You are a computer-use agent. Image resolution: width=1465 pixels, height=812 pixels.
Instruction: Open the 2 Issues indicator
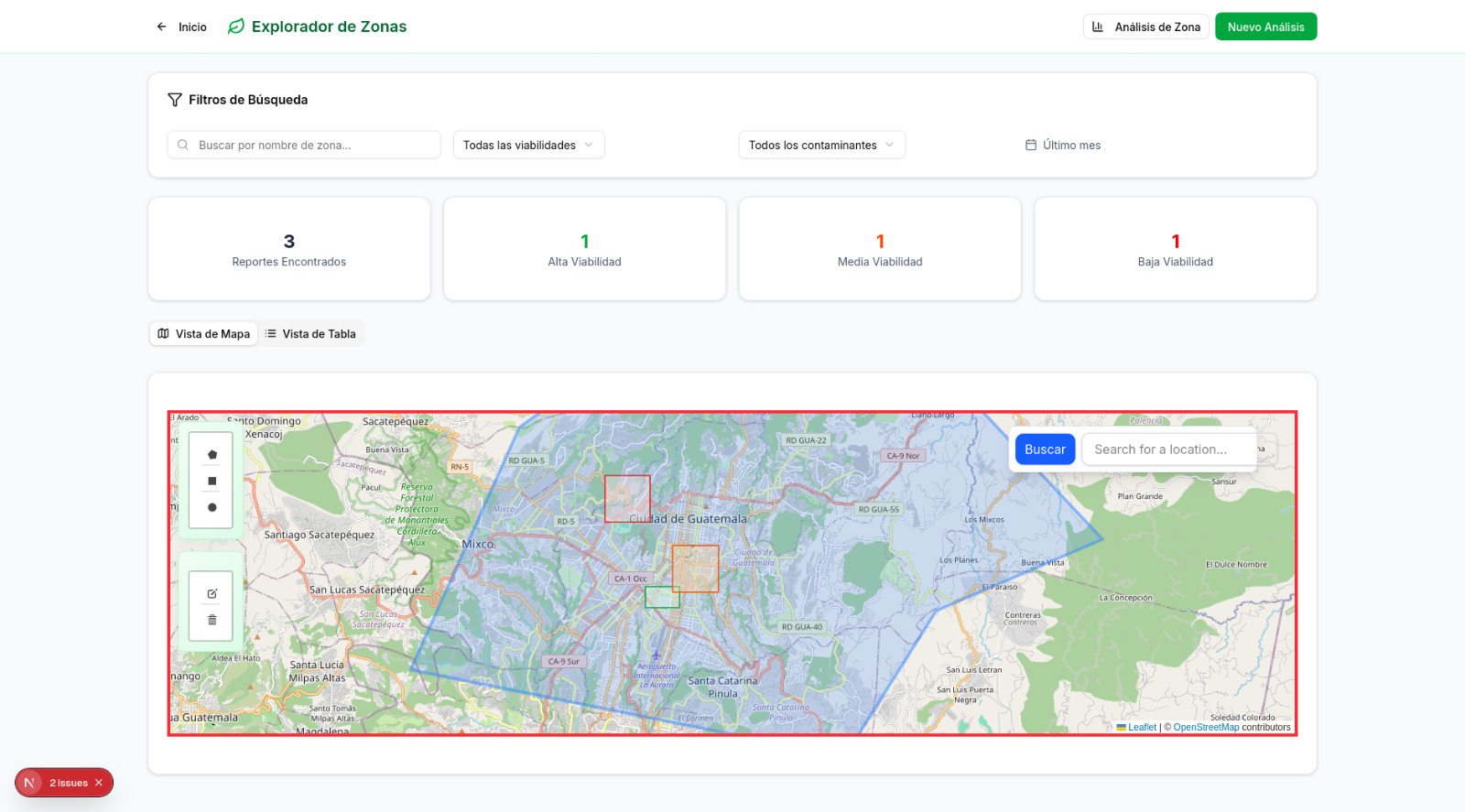coord(69,783)
